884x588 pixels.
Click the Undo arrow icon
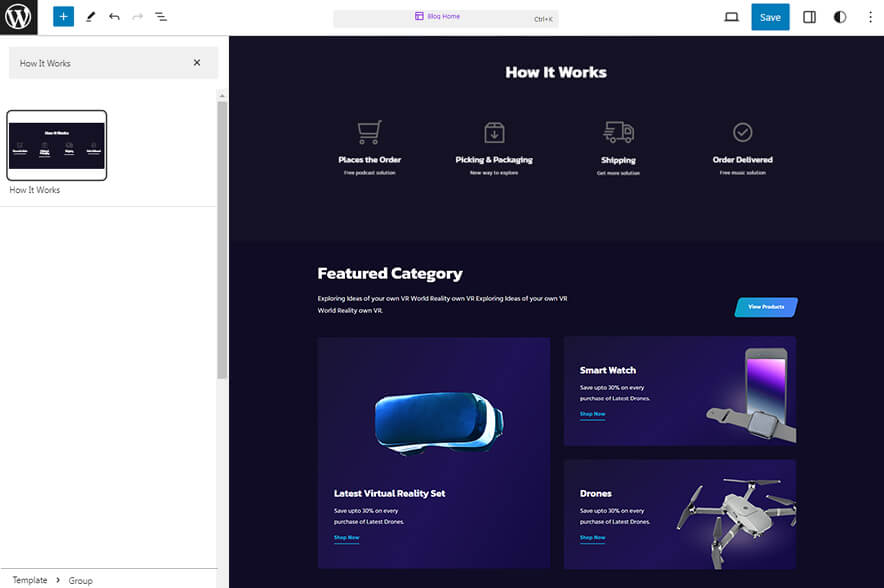coord(114,17)
